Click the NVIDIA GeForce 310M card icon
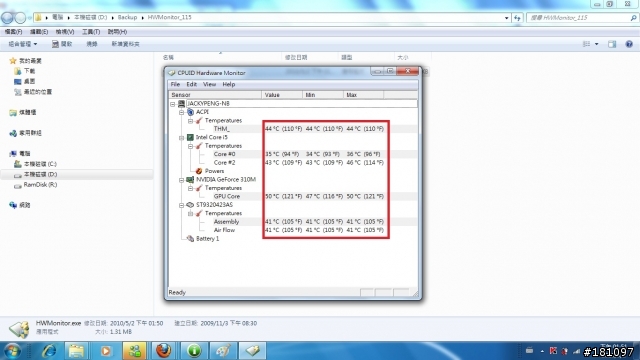 click(x=190, y=180)
